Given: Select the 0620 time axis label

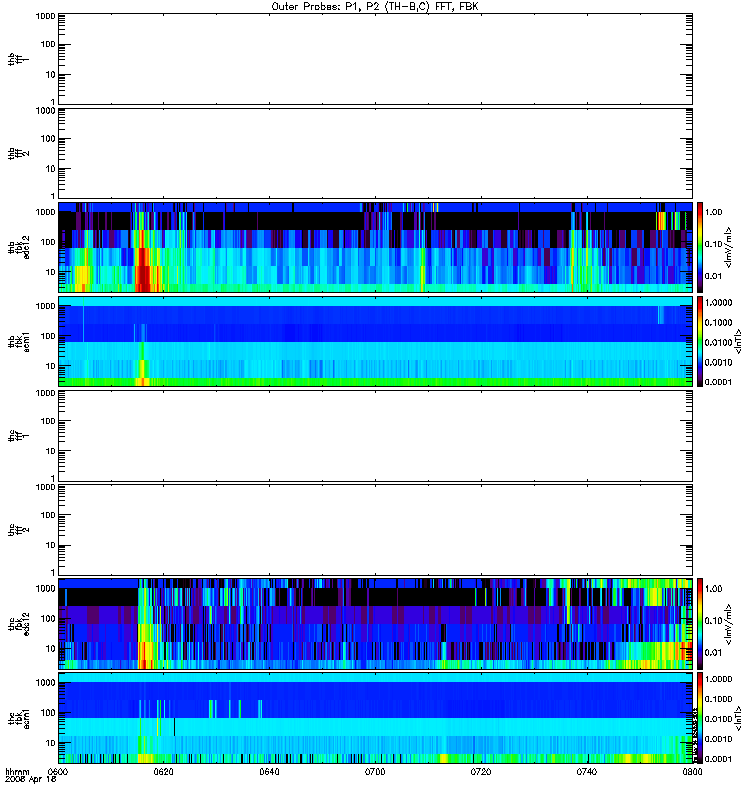Looking at the screenshot, I should coord(163,771).
